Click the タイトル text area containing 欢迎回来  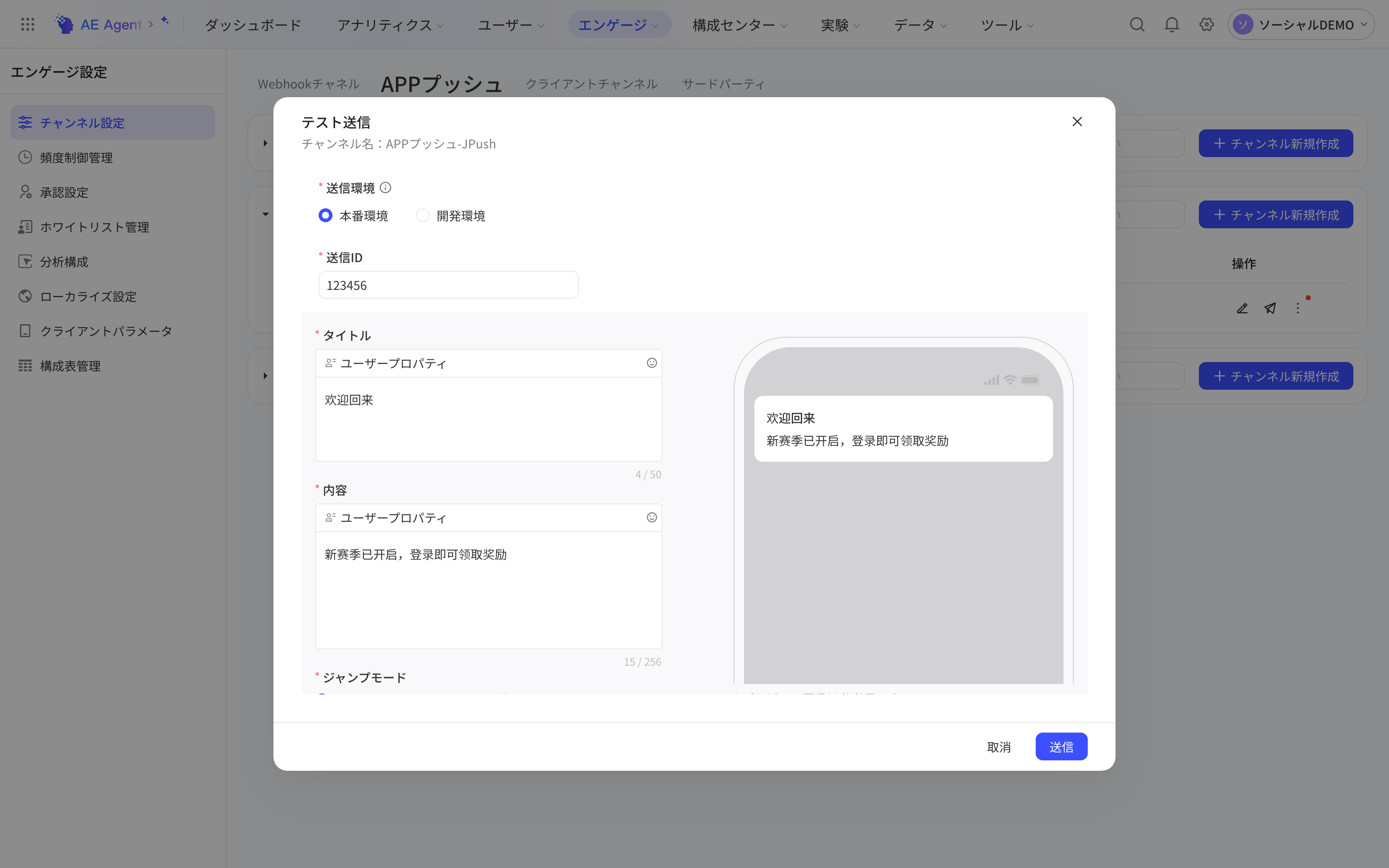pyautogui.click(x=488, y=419)
